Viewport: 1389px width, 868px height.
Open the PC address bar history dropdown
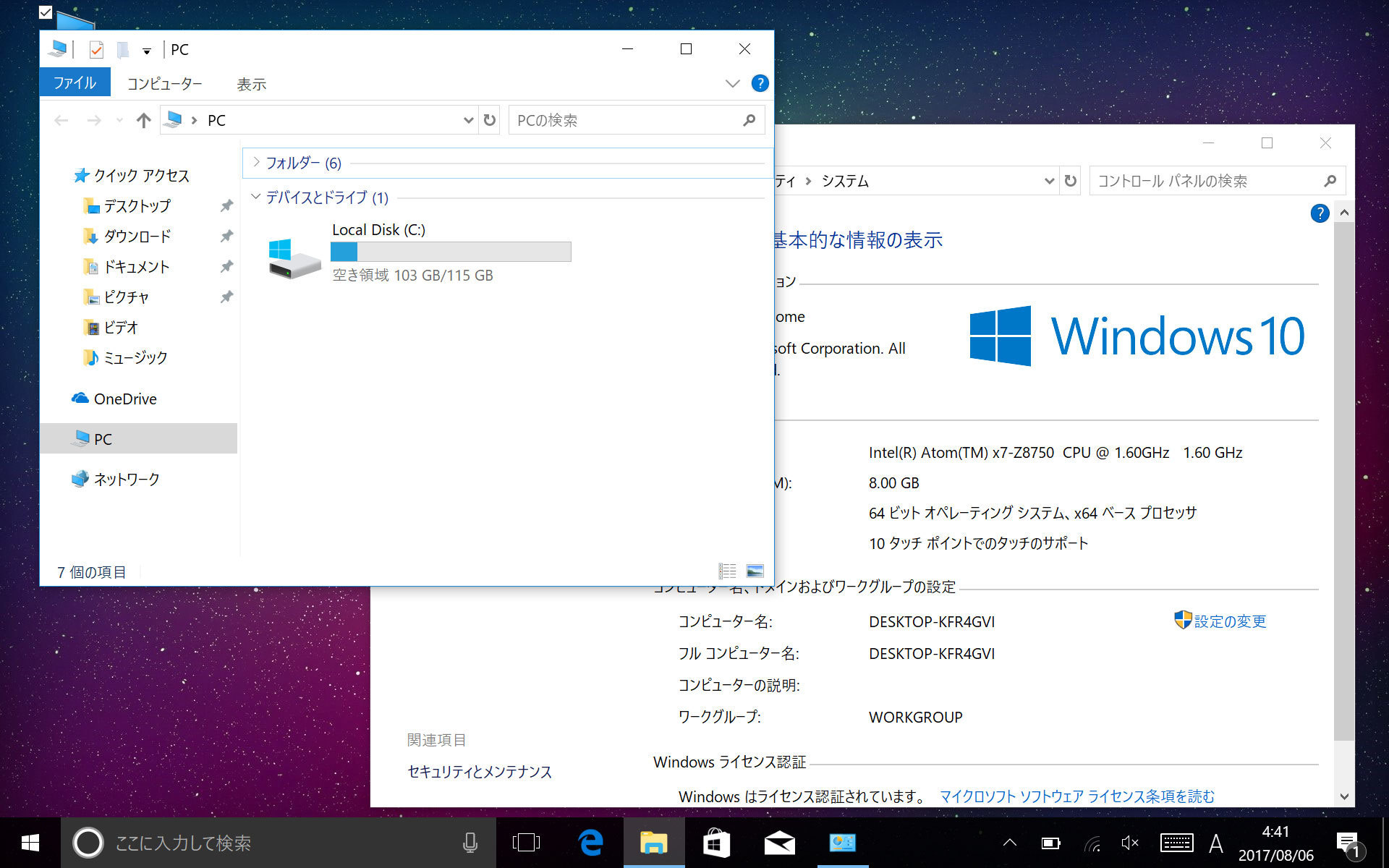[x=468, y=120]
